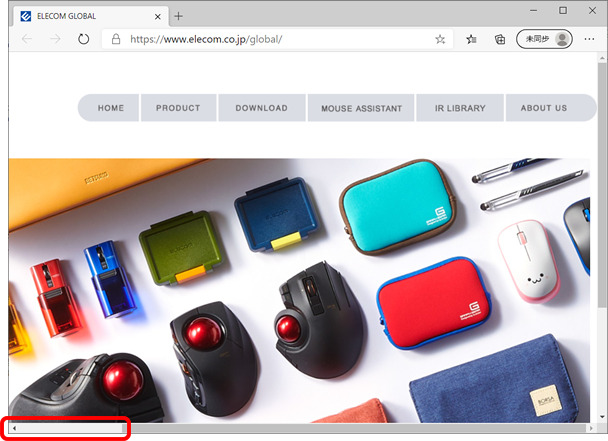Screen dimensions: 608x441
Task: Click the address bar URL field
Action: [277, 39]
